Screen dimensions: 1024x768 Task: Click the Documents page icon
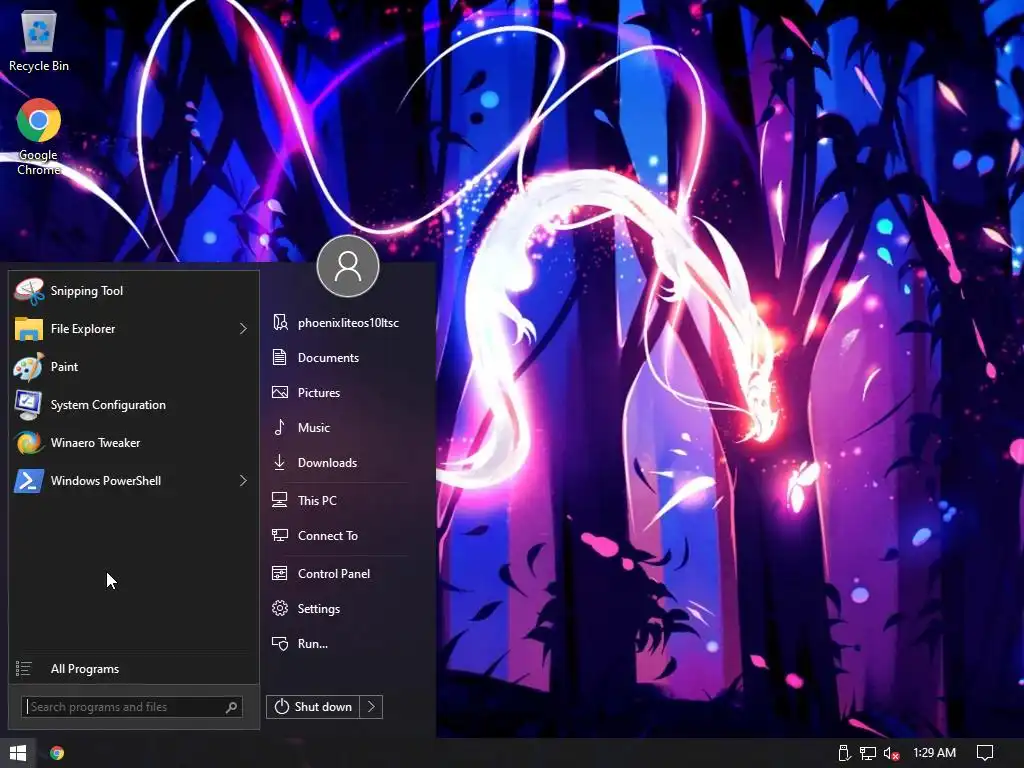click(280, 357)
